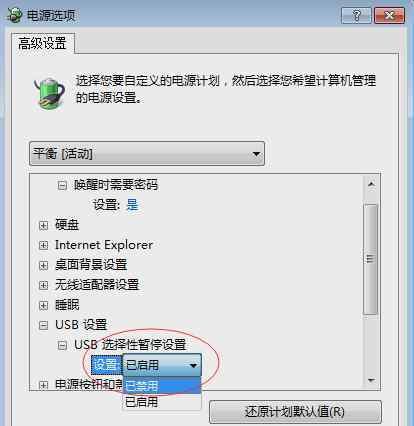Expand the 无线适配器设置 node
This screenshot has width=414, height=426.
[x=43, y=285]
